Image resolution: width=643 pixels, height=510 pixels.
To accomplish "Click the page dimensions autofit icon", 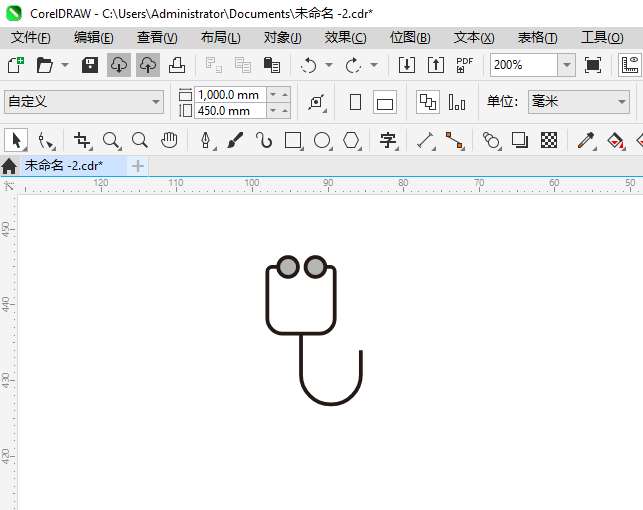I will 317,102.
